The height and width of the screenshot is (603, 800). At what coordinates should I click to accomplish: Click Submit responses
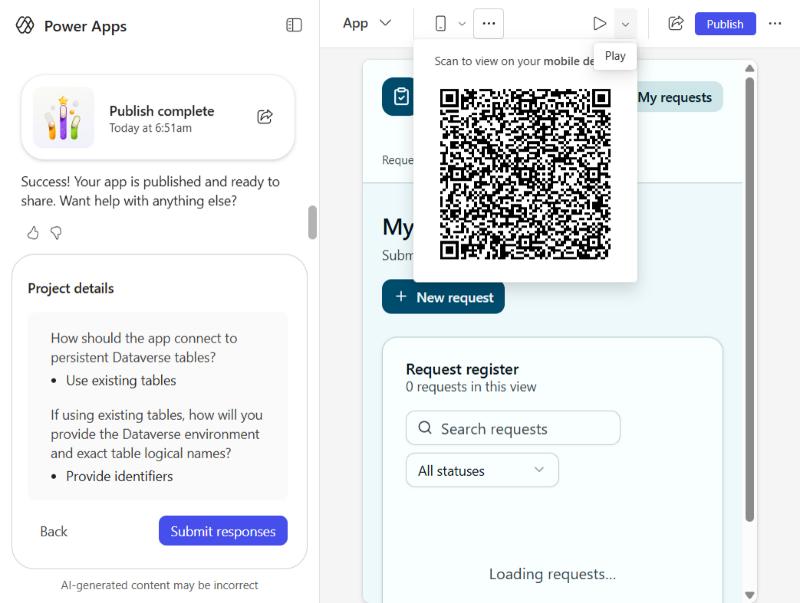click(x=223, y=531)
